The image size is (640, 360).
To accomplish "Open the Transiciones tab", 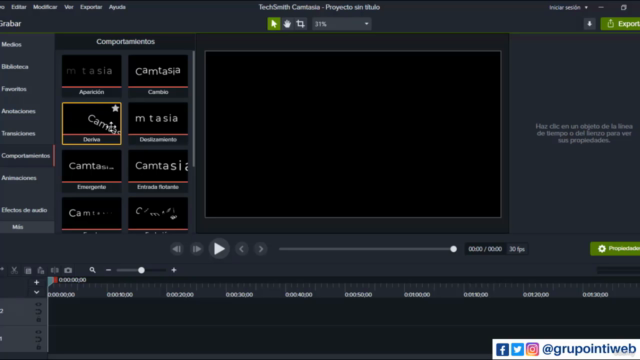I will point(18,133).
